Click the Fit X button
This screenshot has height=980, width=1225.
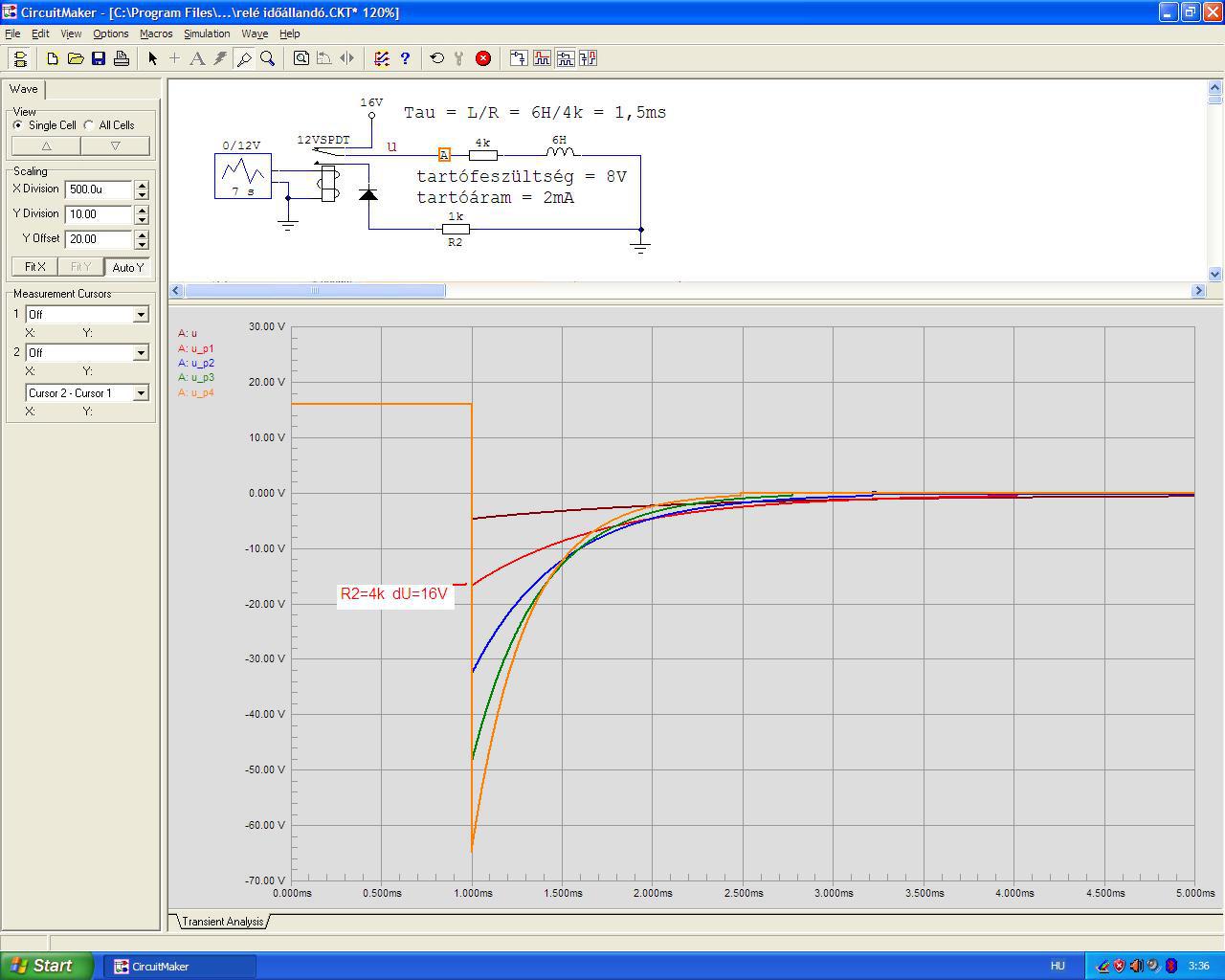35,267
